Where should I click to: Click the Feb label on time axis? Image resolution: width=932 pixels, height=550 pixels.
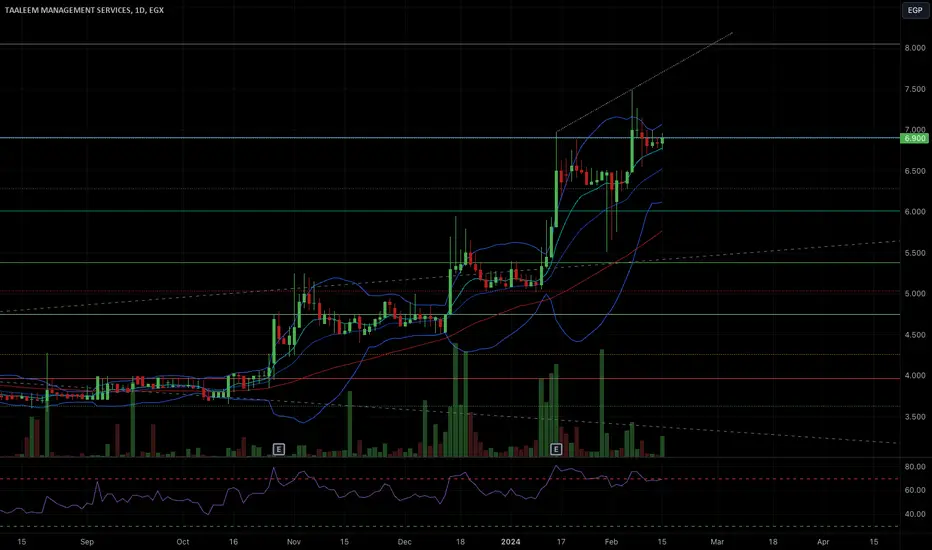(x=611, y=542)
